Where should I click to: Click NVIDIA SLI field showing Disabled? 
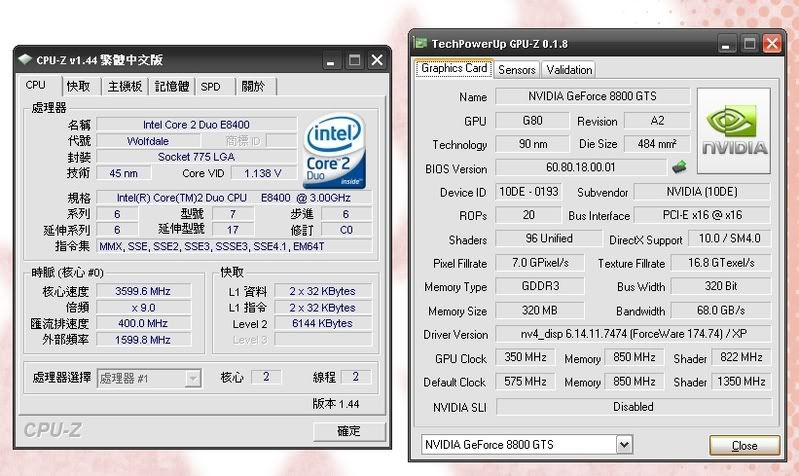click(633, 407)
